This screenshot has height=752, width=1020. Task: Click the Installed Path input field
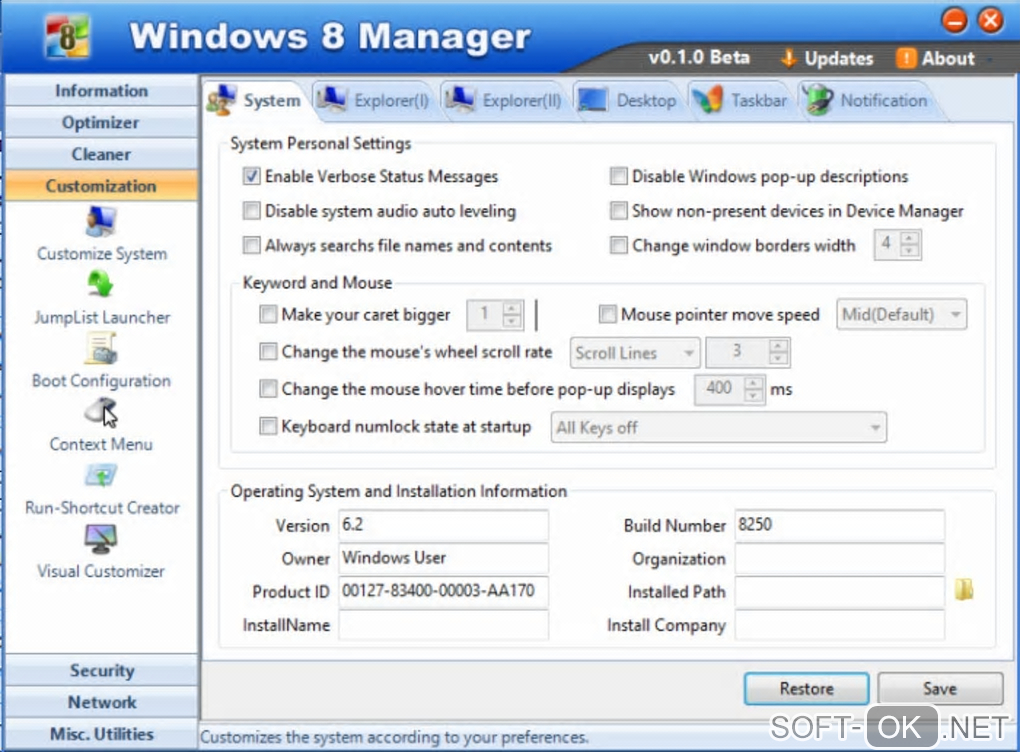coord(840,591)
